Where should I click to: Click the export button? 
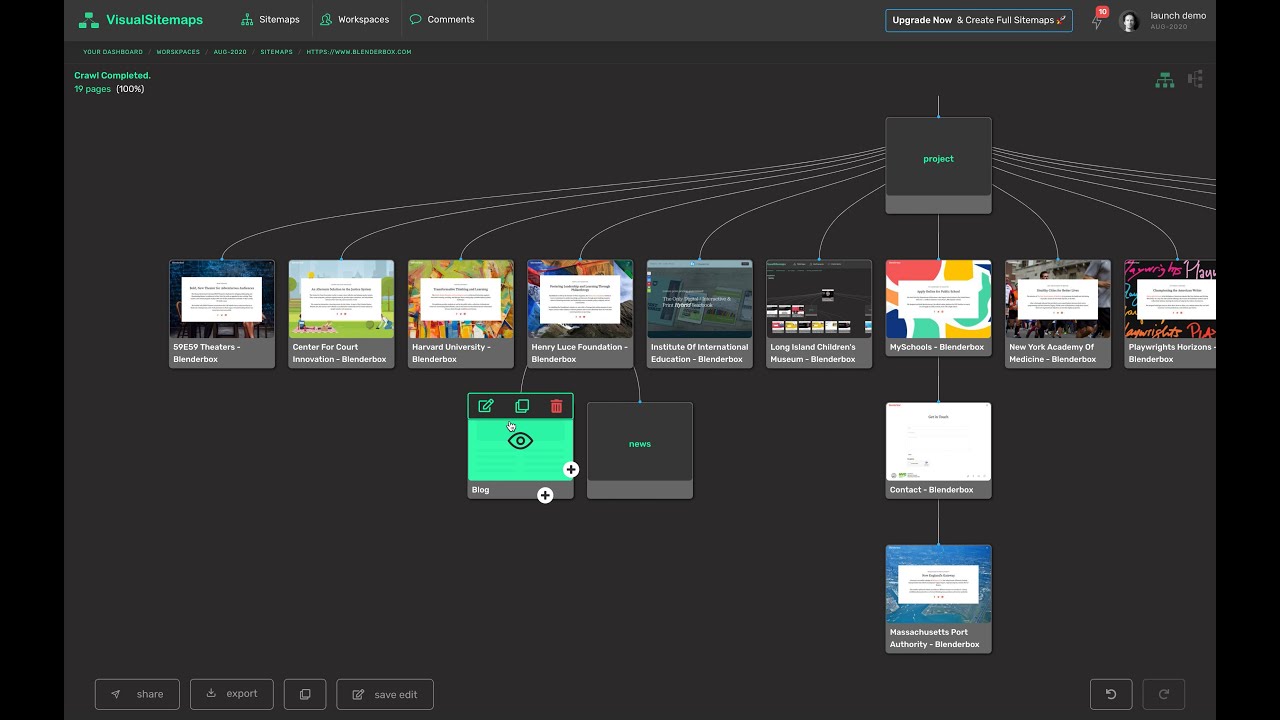232,694
